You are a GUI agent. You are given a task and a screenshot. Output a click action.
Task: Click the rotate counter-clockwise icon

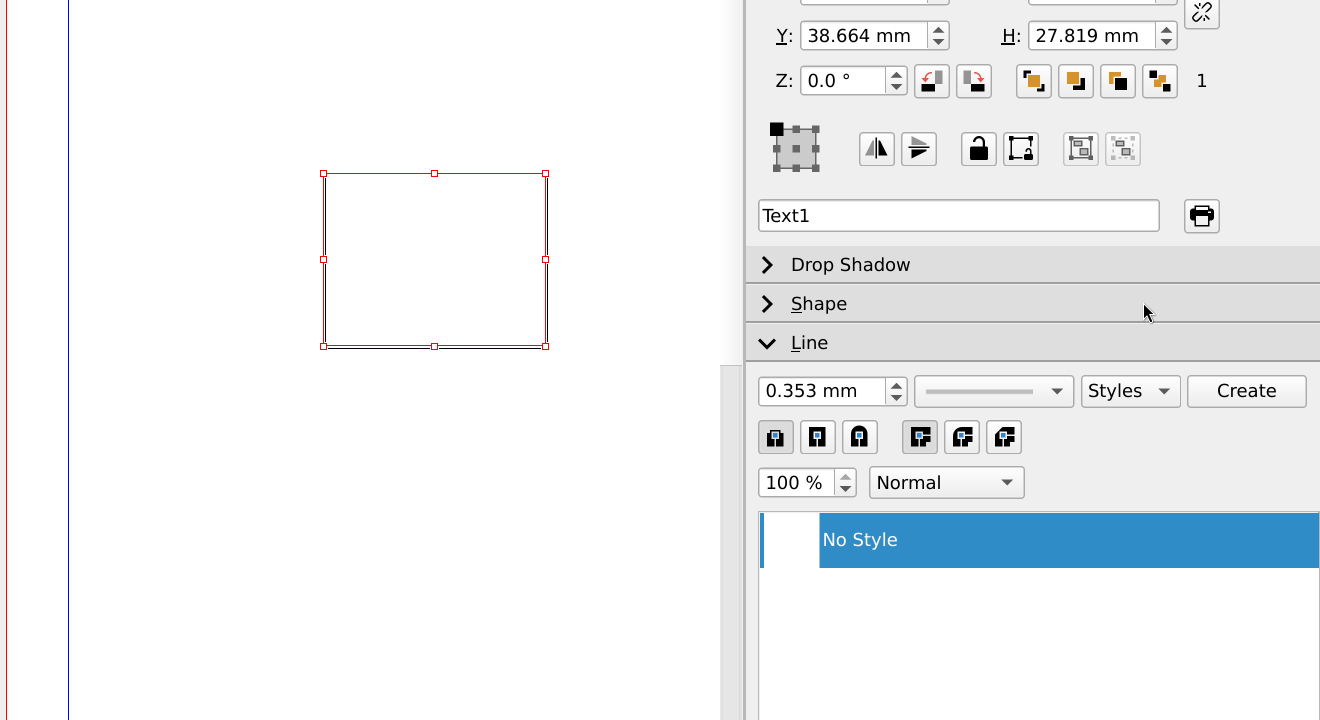pos(931,81)
